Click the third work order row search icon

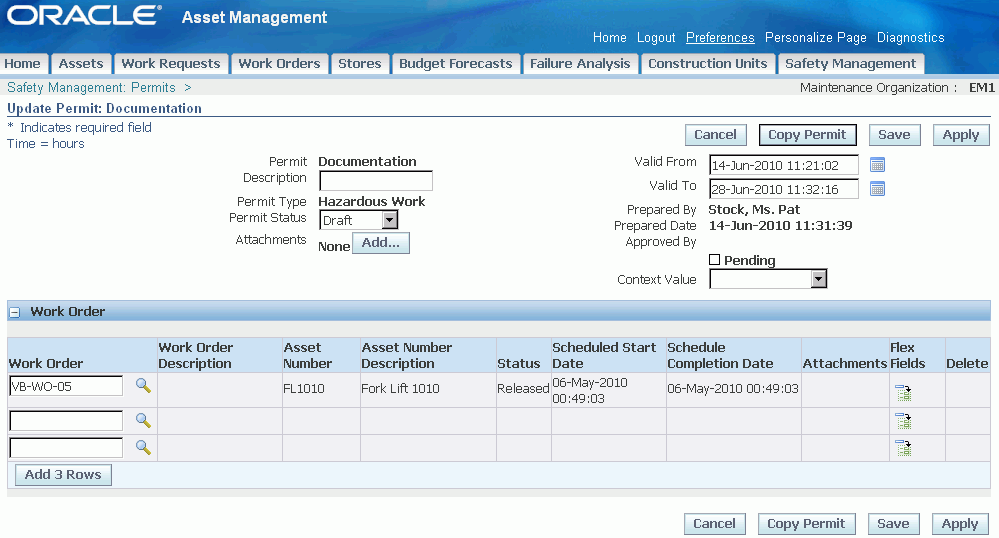[143, 447]
